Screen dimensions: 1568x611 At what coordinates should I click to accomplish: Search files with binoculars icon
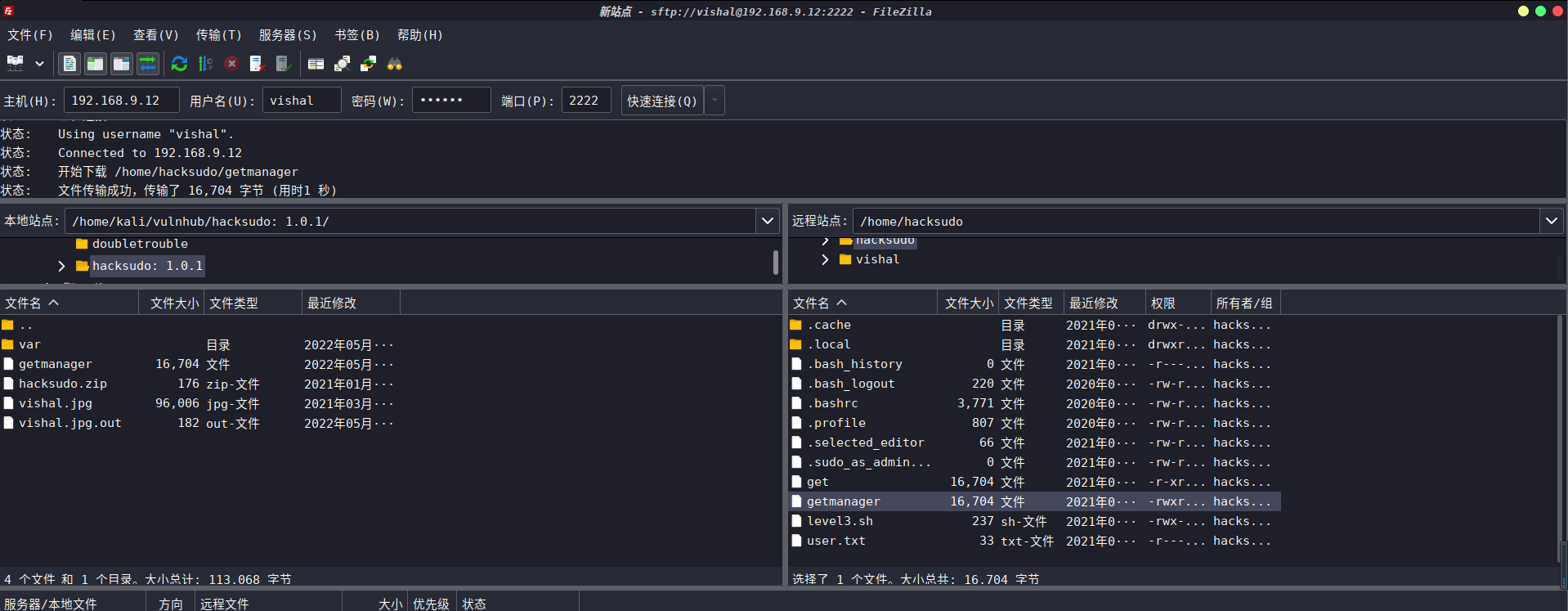(x=395, y=63)
